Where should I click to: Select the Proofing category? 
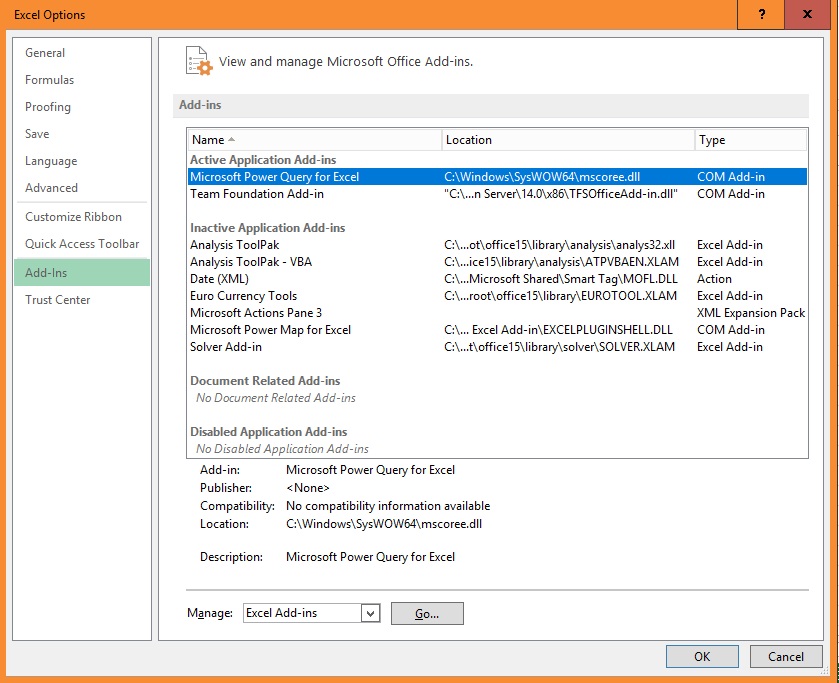coord(48,106)
